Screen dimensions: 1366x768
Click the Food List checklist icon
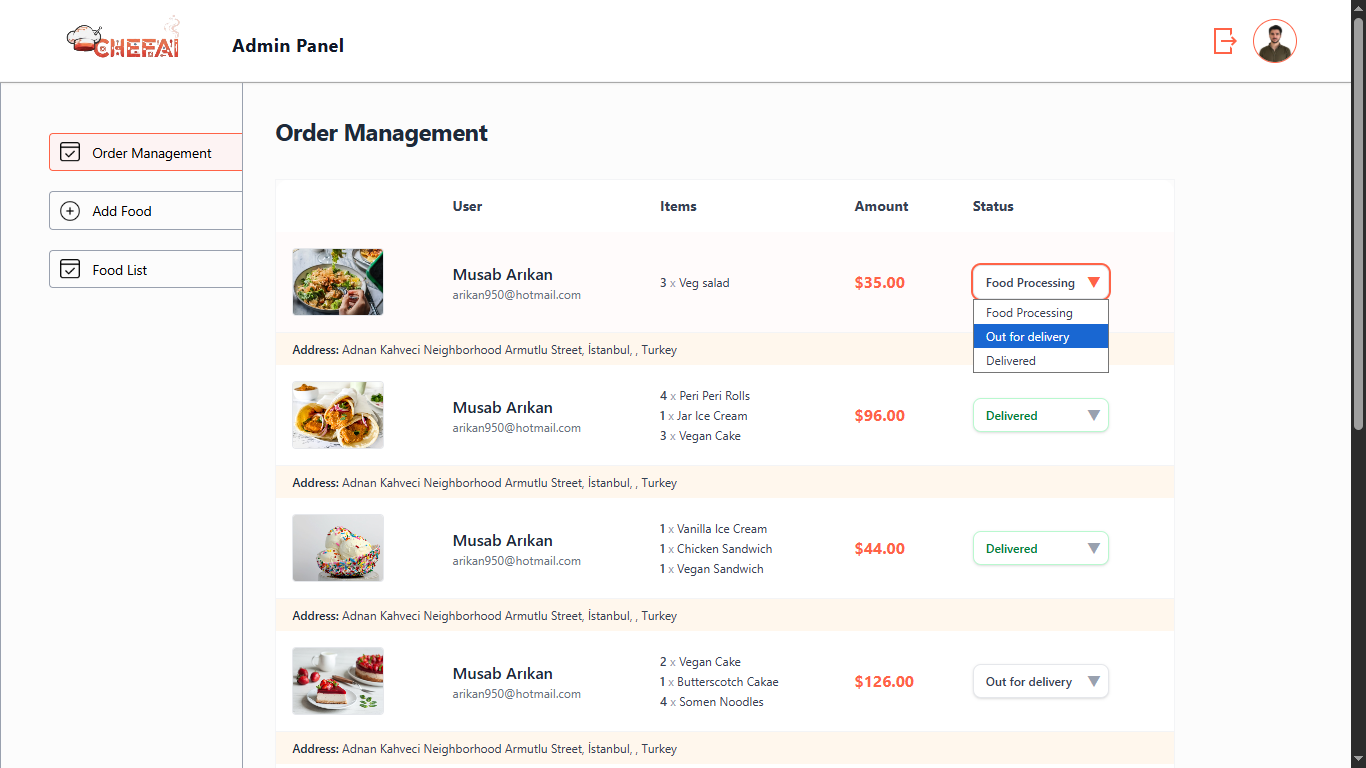click(x=70, y=269)
